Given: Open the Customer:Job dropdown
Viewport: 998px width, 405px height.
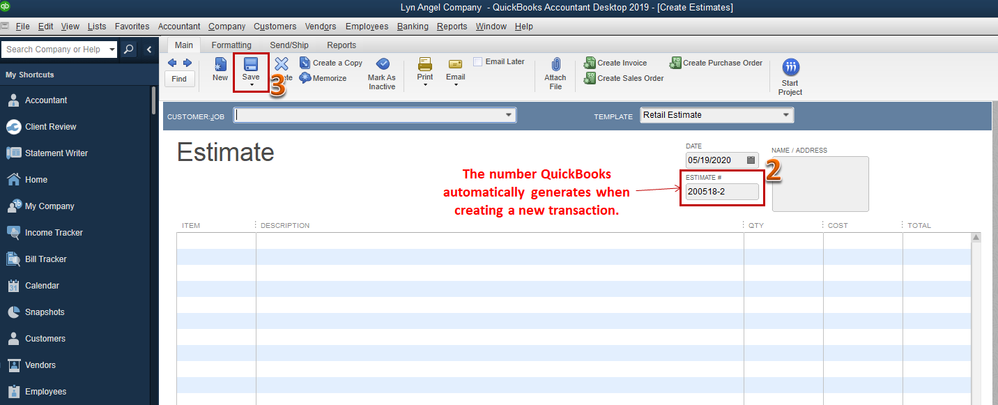Looking at the screenshot, I should click(509, 115).
